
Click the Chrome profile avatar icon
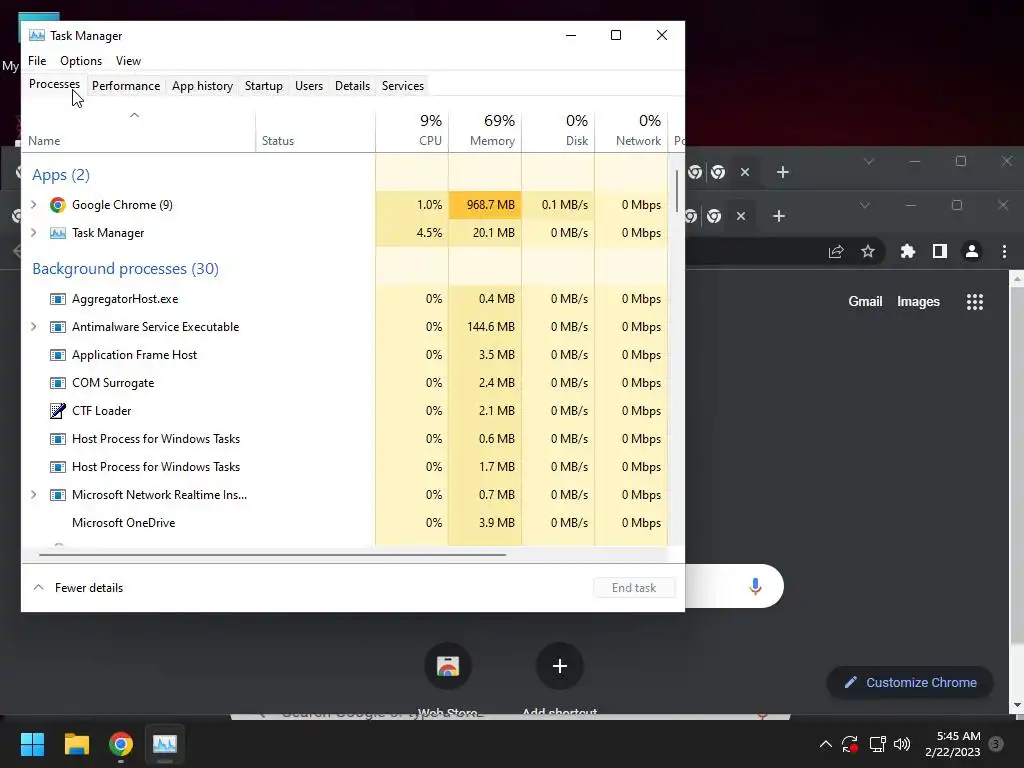tap(972, 251)
